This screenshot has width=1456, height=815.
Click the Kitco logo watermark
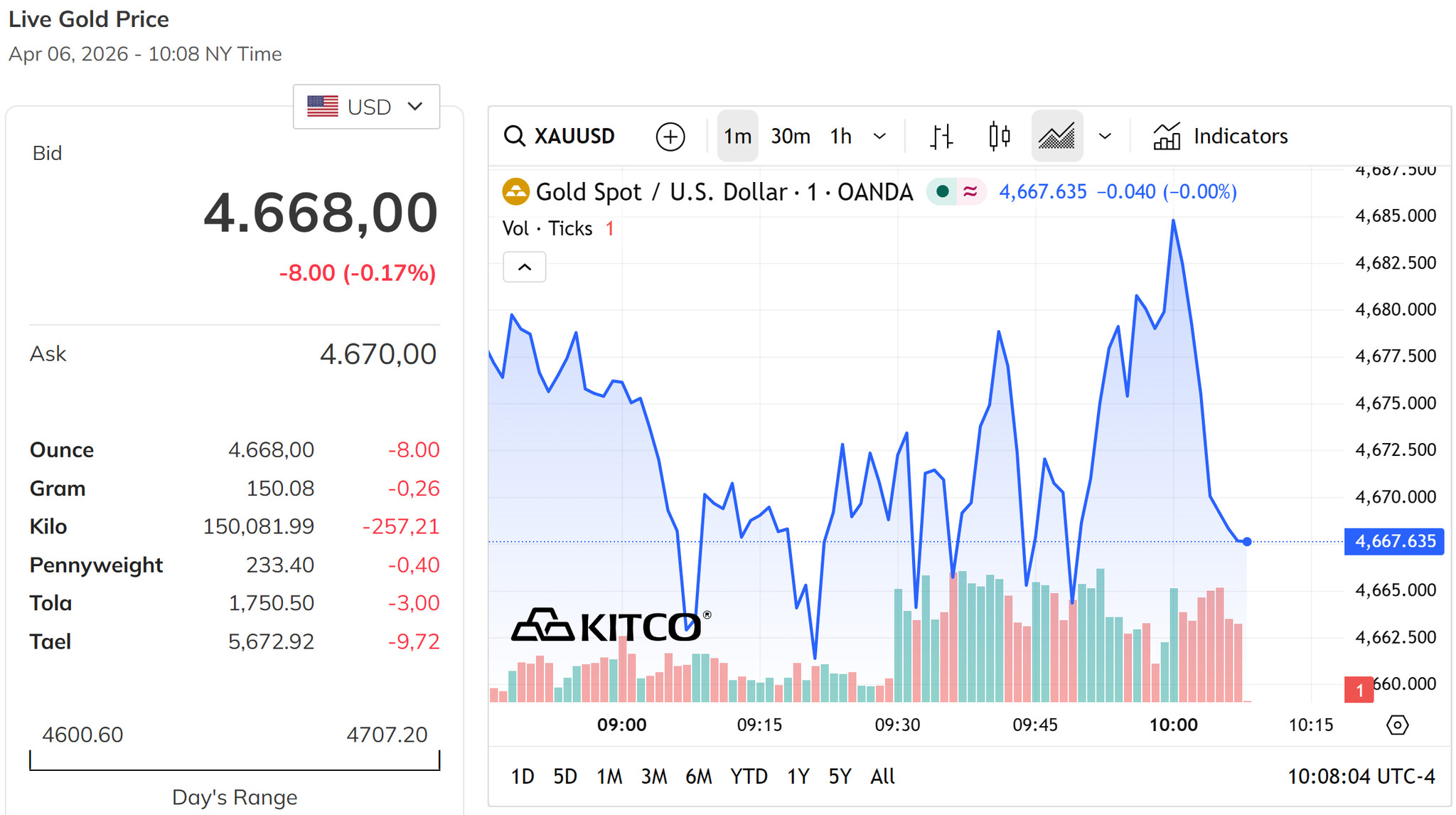[x=611, y=626]
